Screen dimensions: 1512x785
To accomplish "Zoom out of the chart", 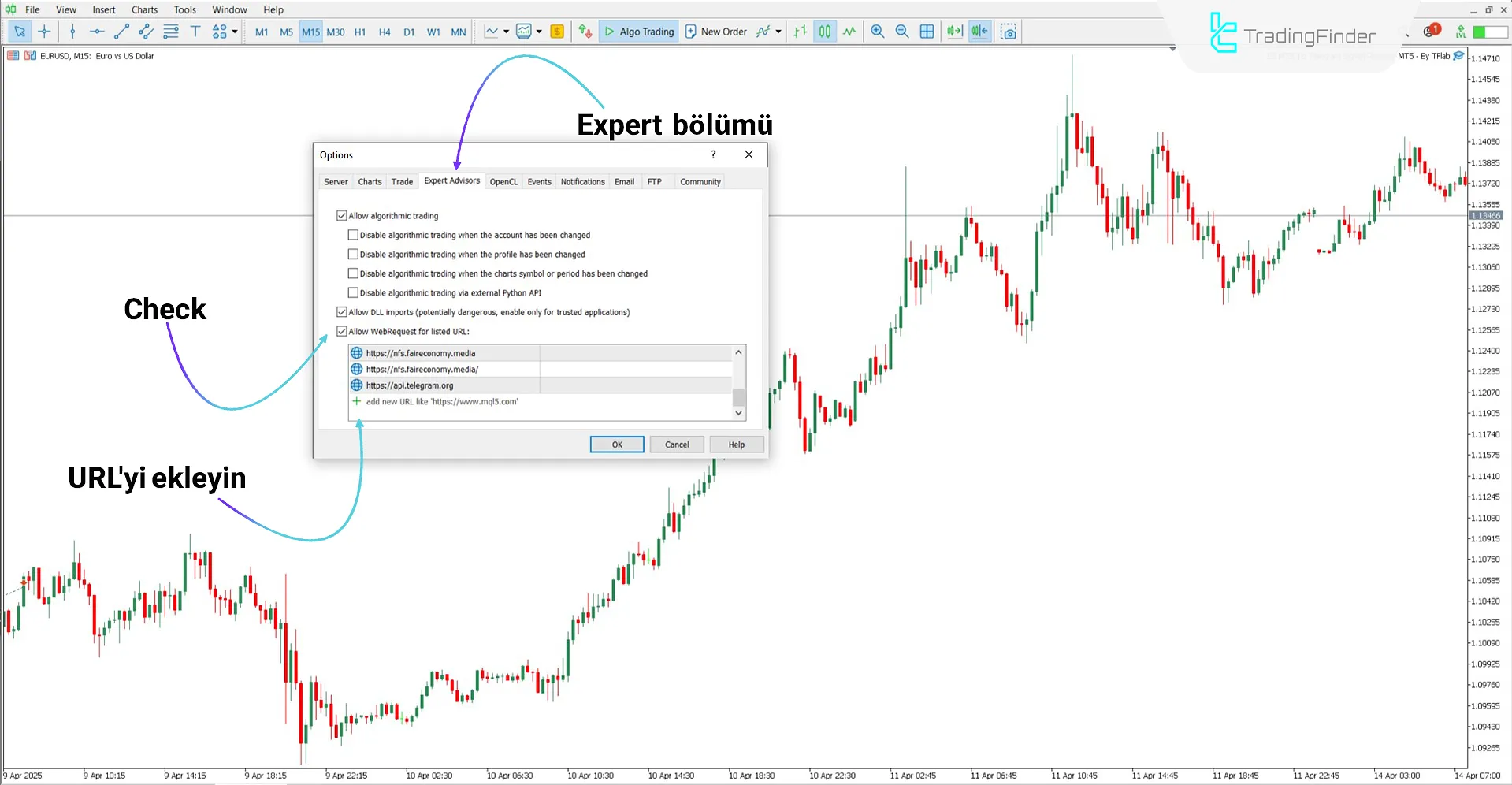I will [x=902, y=32].
